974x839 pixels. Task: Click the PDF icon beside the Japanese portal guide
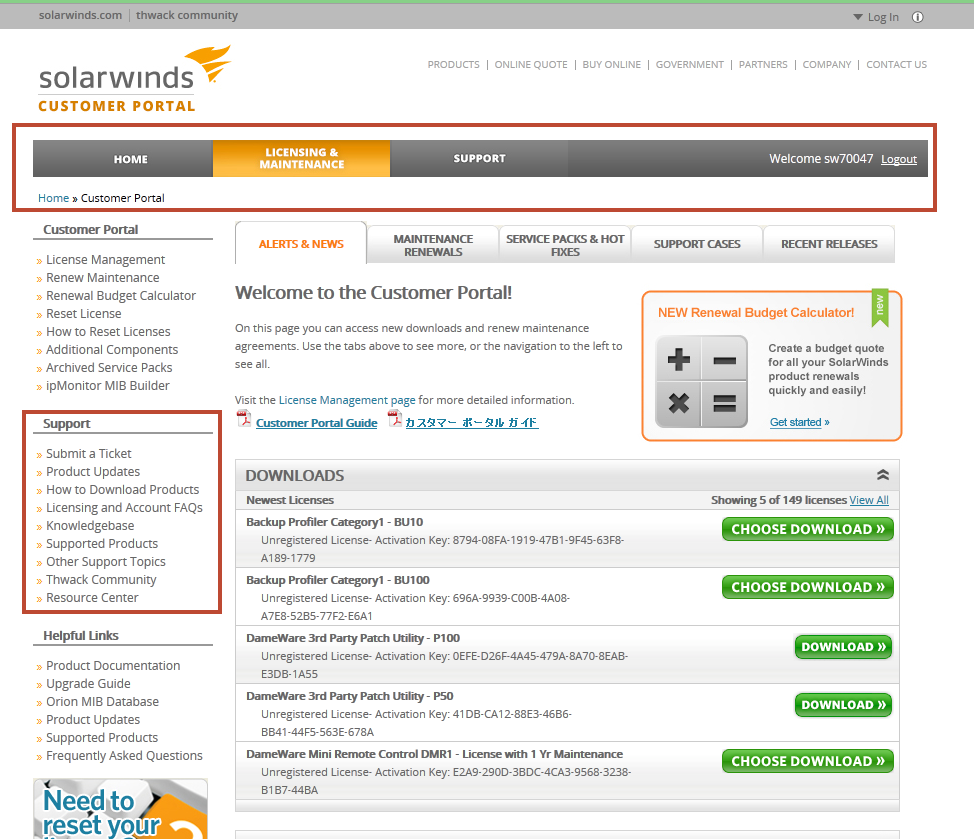(394, 422)
